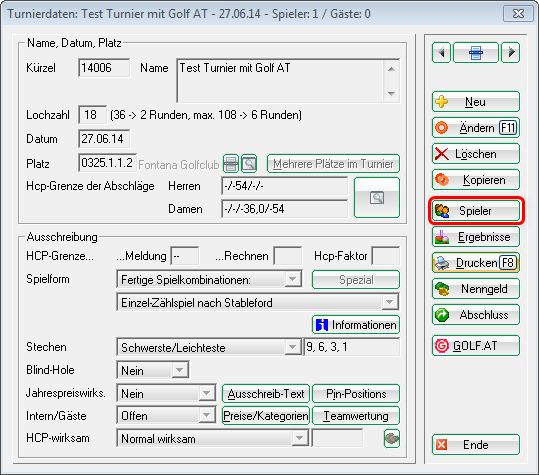This screenshot has height=475, width=539.
Task: Expand the Spielform Fertige Spielkombinationen dropdown
Action: tap(293, 279)
